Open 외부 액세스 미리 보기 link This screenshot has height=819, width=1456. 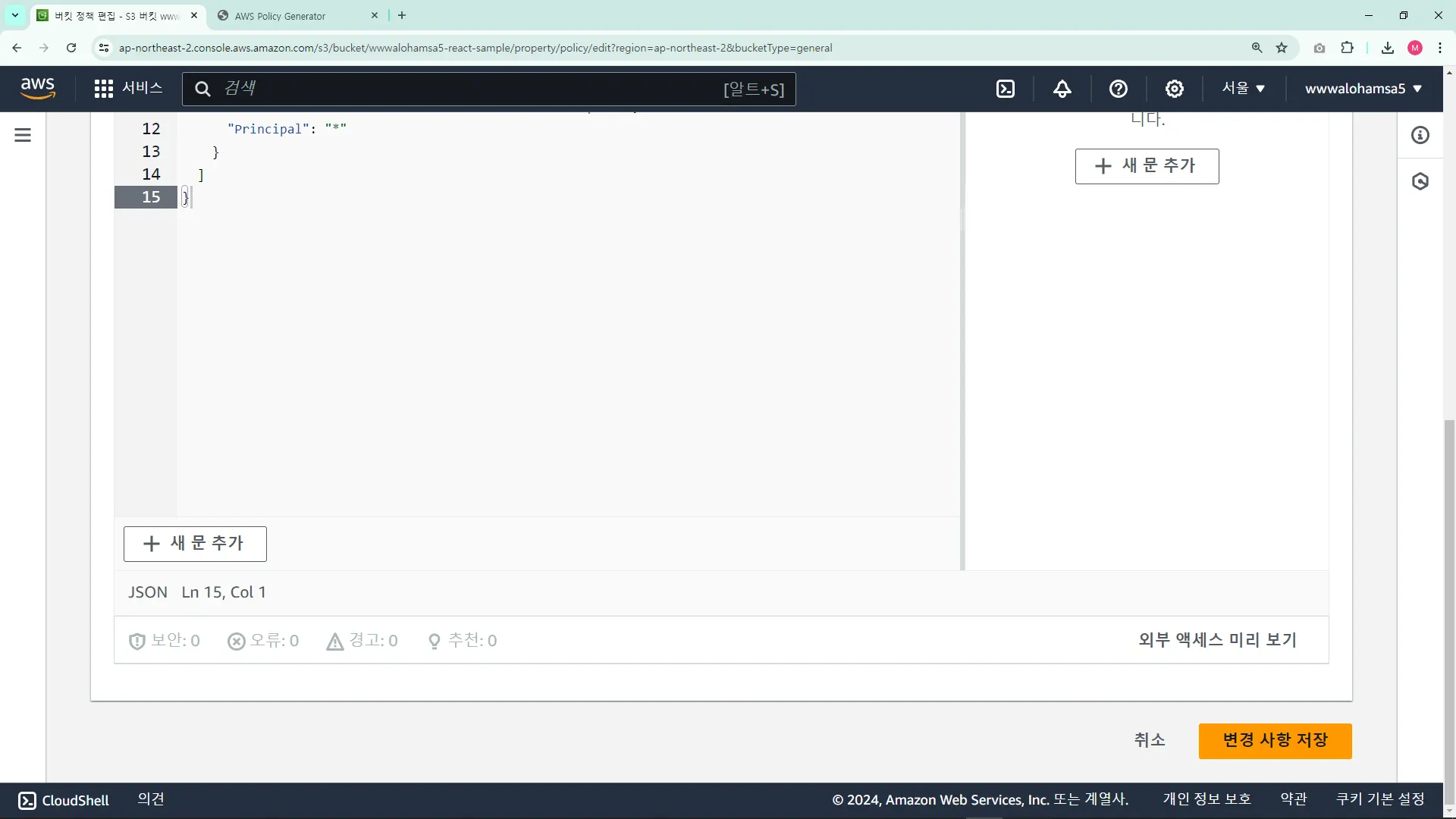(x=1217, y=640)
